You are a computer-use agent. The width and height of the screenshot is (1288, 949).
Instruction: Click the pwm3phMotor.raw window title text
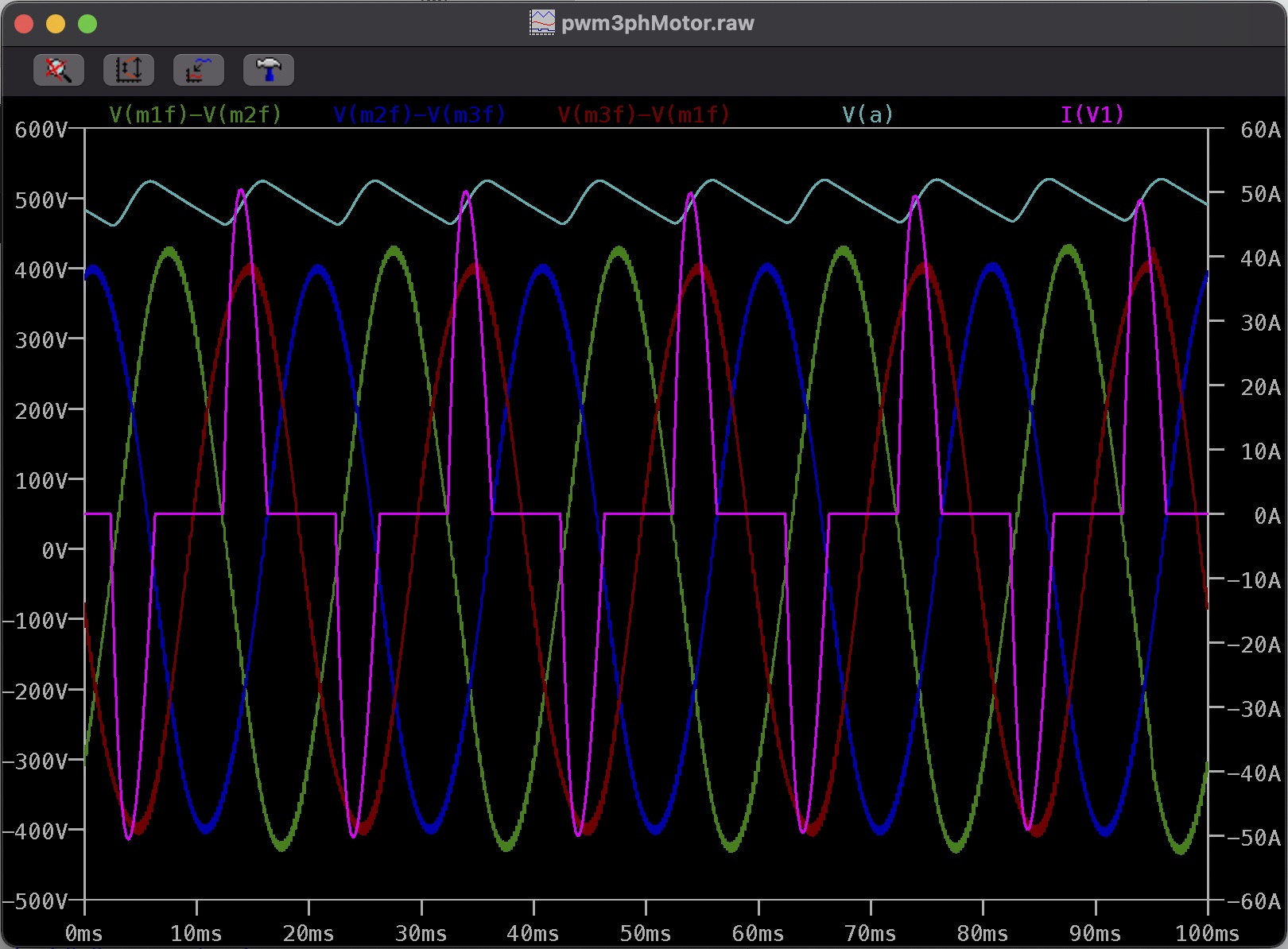(658, 23)
